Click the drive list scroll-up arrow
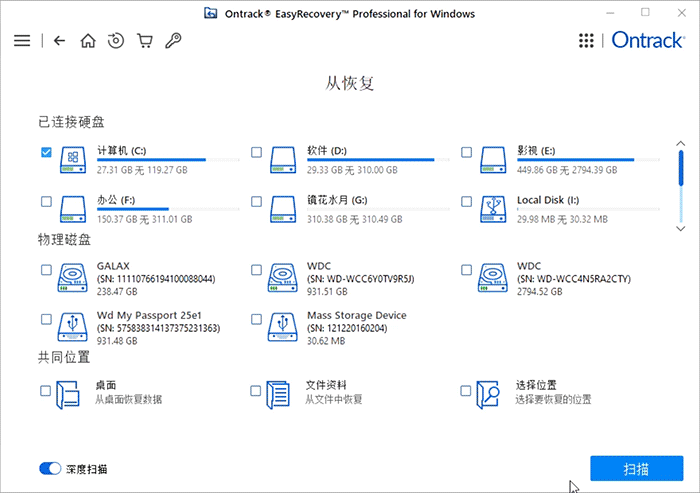 680,143
